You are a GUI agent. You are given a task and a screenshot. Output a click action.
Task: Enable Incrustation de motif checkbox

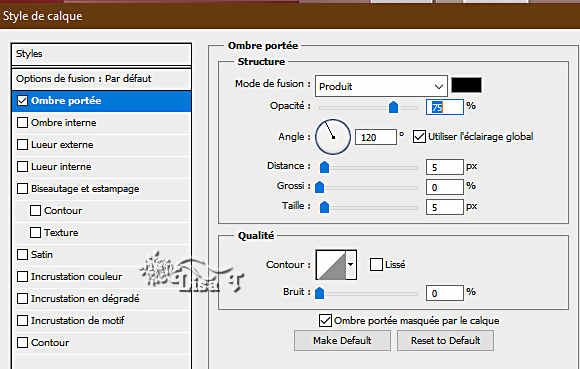[23, 321]
